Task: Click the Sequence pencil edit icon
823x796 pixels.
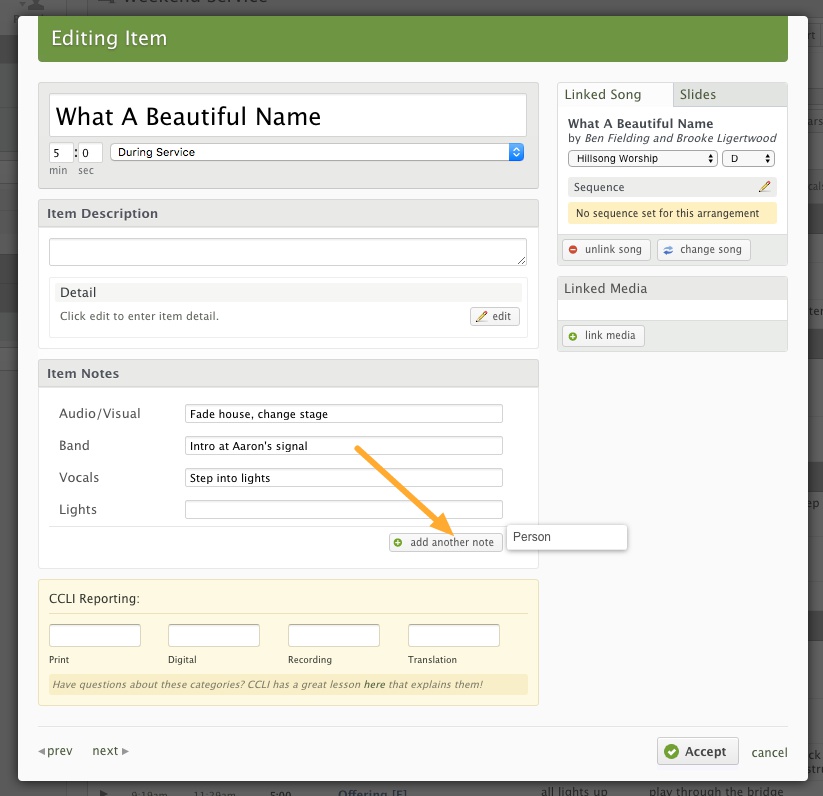Action: click(x=765, y=186)
